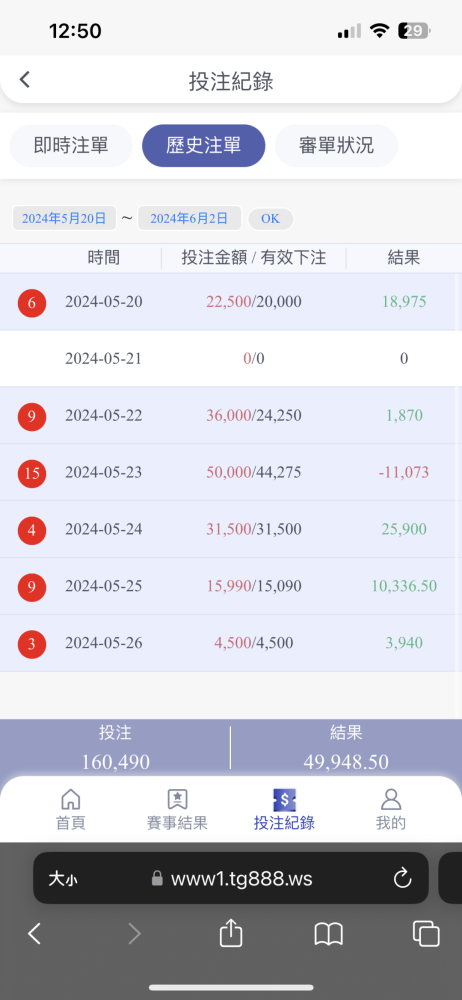Tap the Safari reload icon
The width and height of the screenshot is (462, 1000).
coord(402,879)
